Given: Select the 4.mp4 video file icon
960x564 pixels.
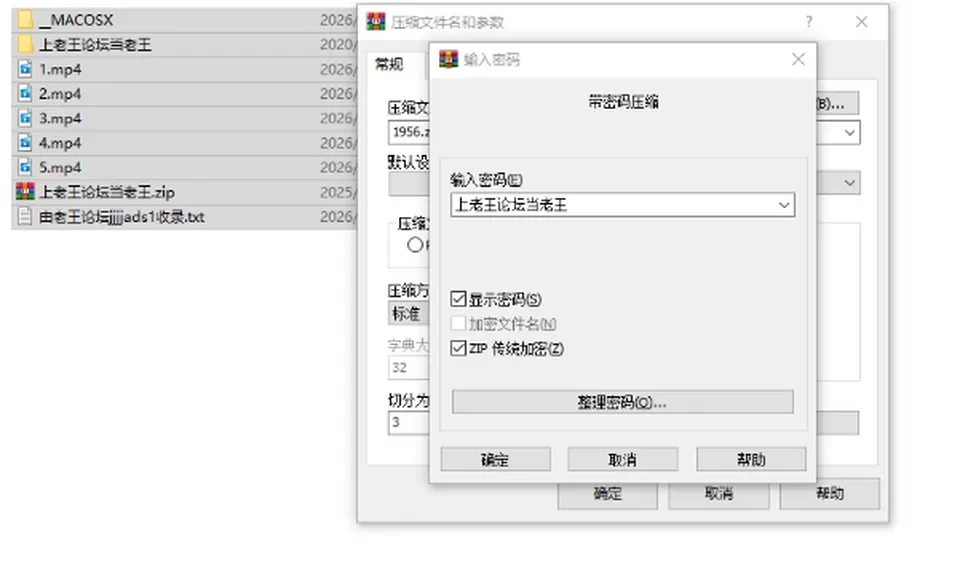Looking at the screenshot, I should (x=24, y=143).
